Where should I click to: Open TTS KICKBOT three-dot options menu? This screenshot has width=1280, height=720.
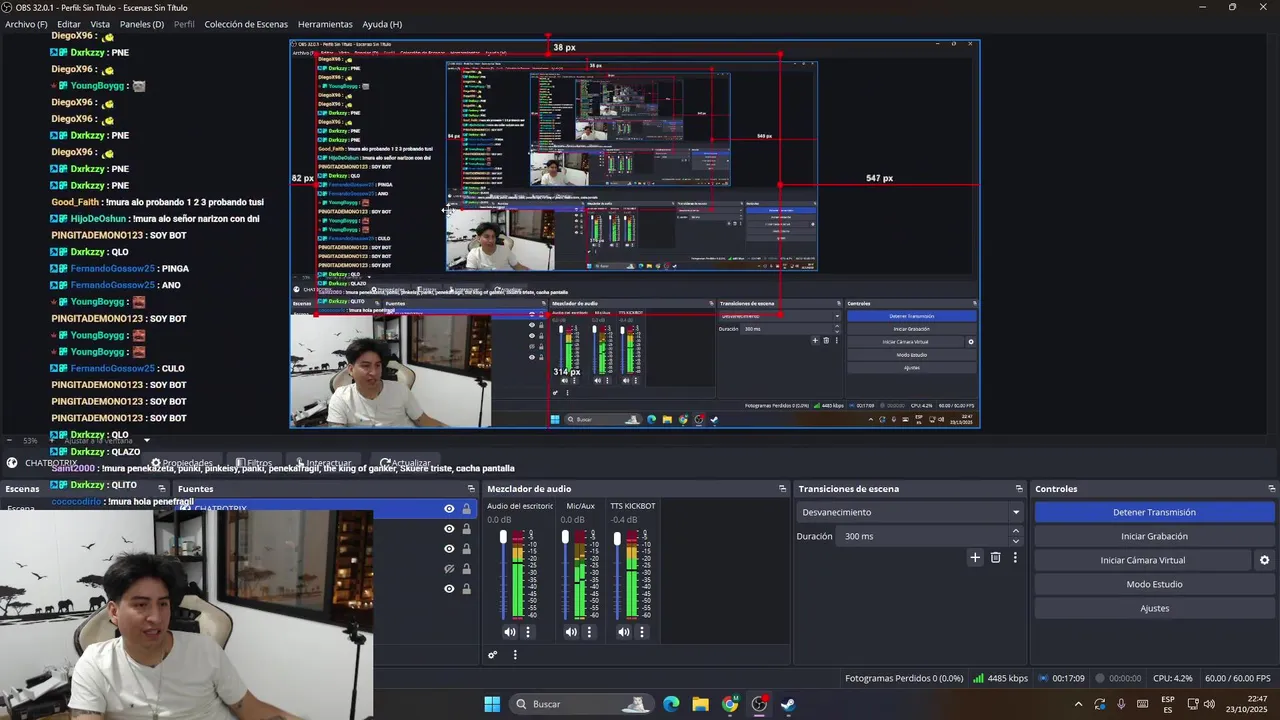pyautogui.click(x=641, y=632)
